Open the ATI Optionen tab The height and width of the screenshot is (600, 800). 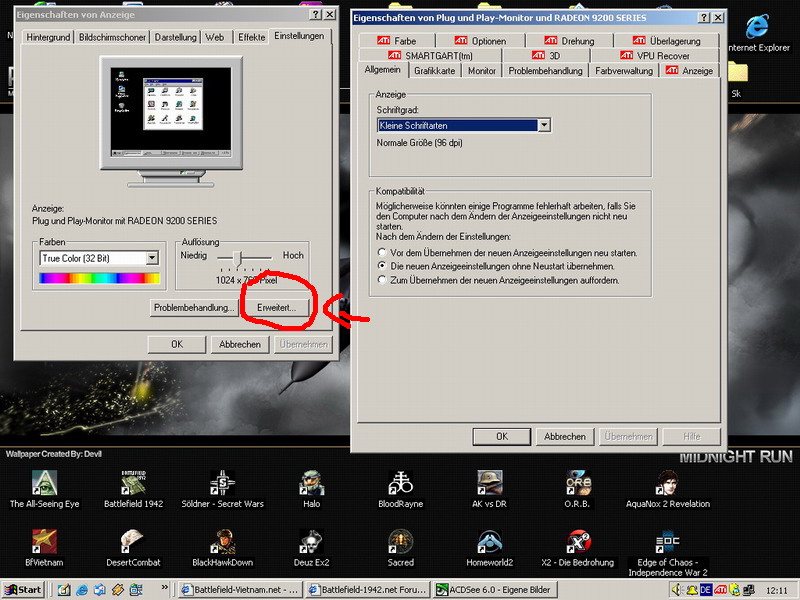481,41
